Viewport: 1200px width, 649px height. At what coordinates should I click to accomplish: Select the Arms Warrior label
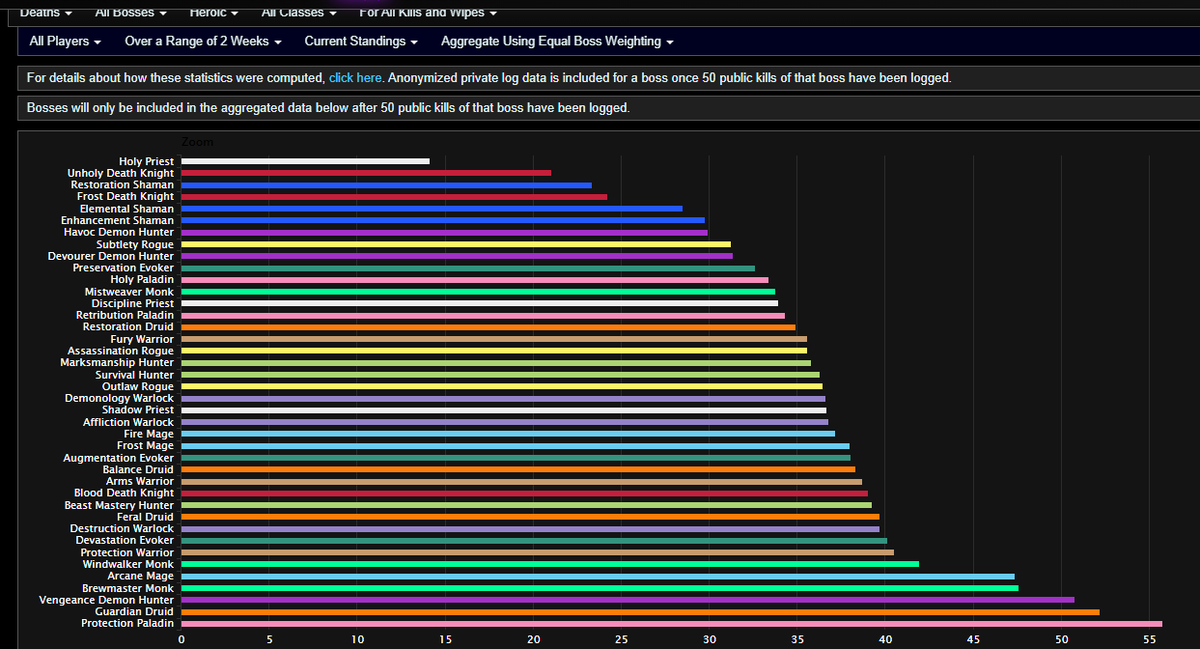click(x=141, y=481)
